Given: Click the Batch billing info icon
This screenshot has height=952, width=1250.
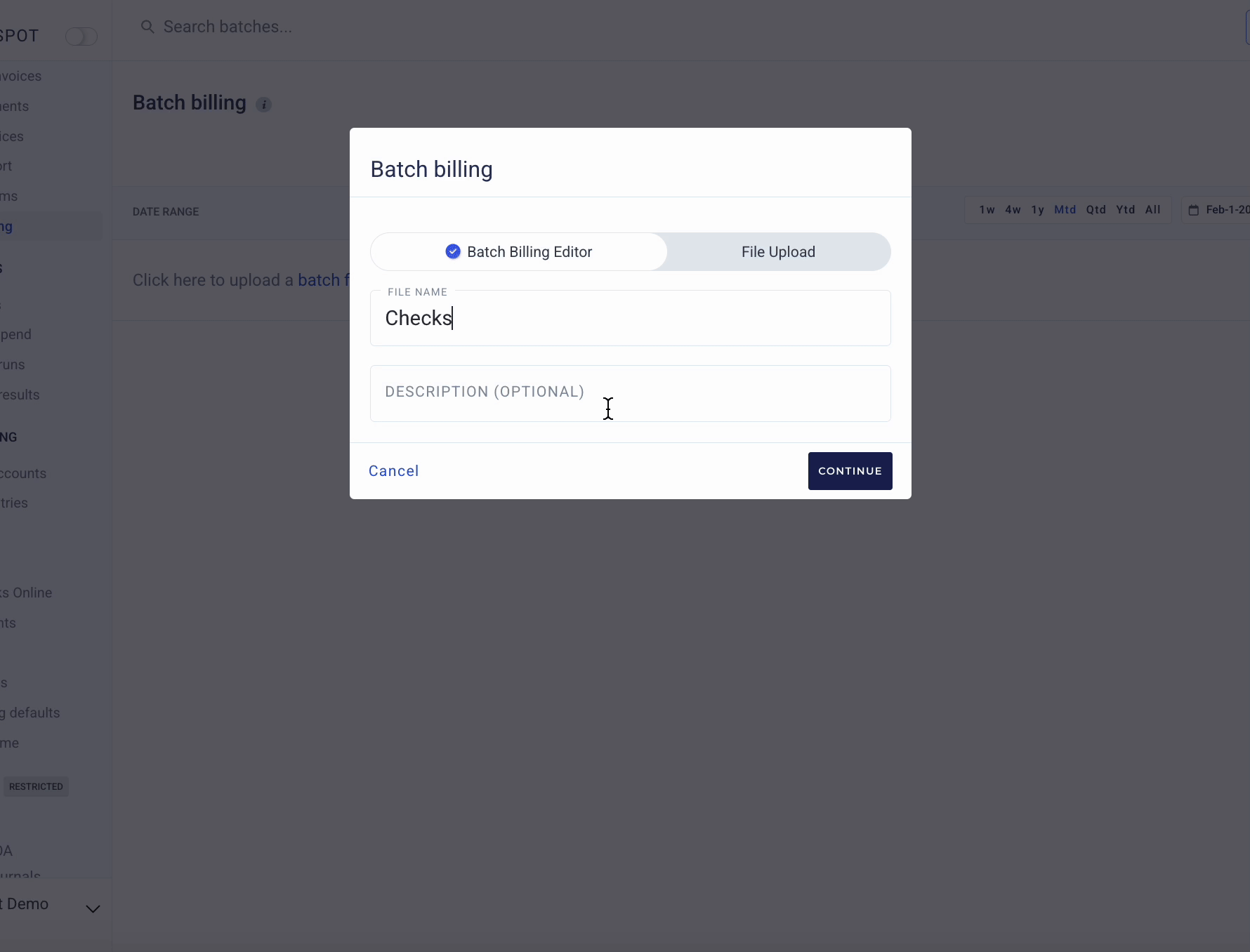Looking at the screenshot, I should pyautogui.click(x=263, y=105).
